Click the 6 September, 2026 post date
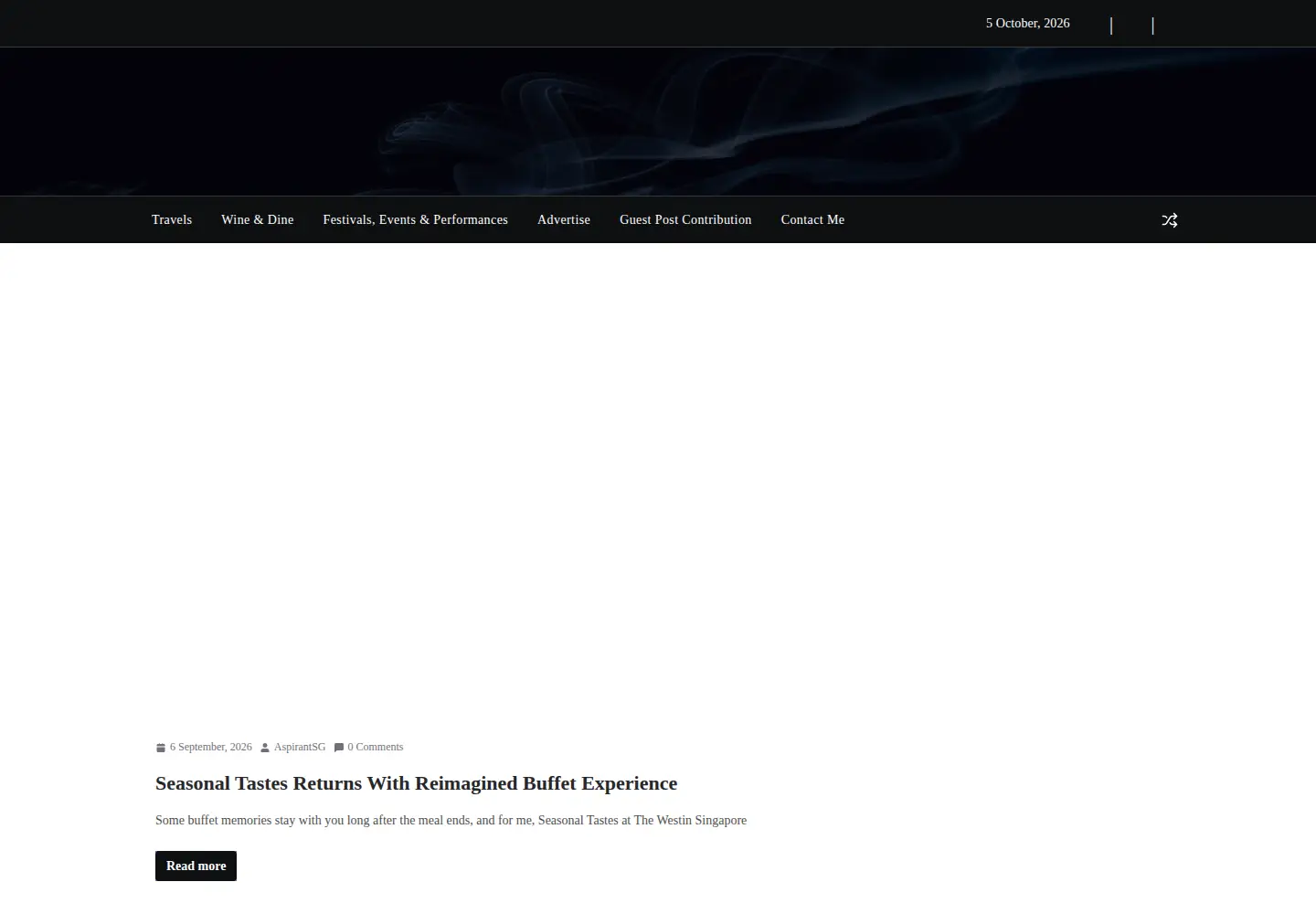1316x914 pixels. coord(210,747)
